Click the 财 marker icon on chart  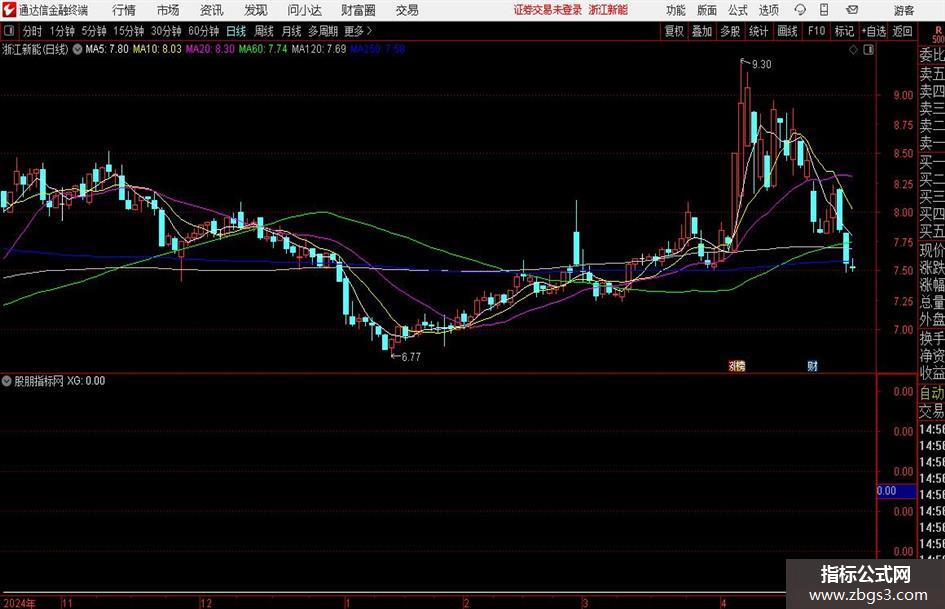pos(812,365)
